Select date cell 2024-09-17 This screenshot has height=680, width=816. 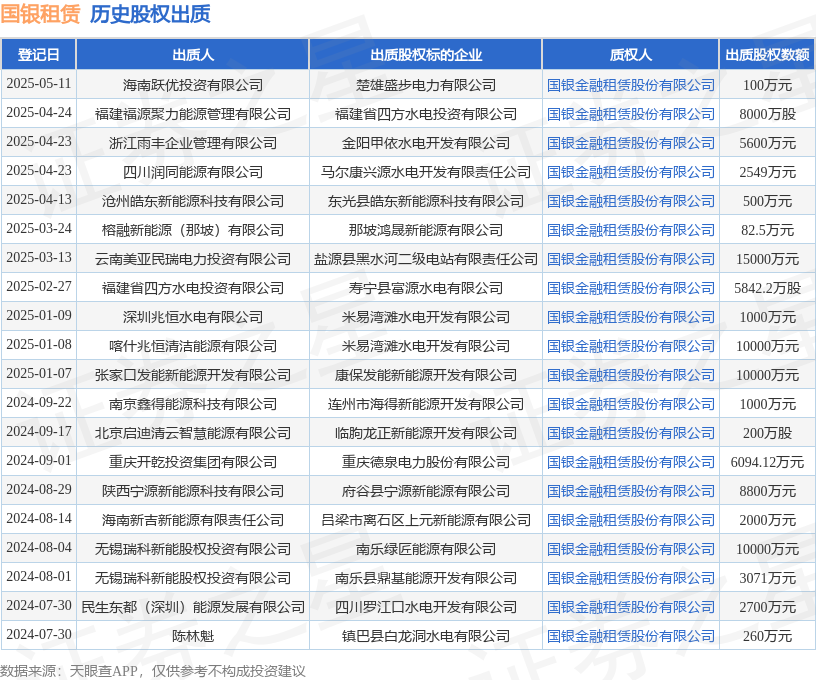coord(39,432)
